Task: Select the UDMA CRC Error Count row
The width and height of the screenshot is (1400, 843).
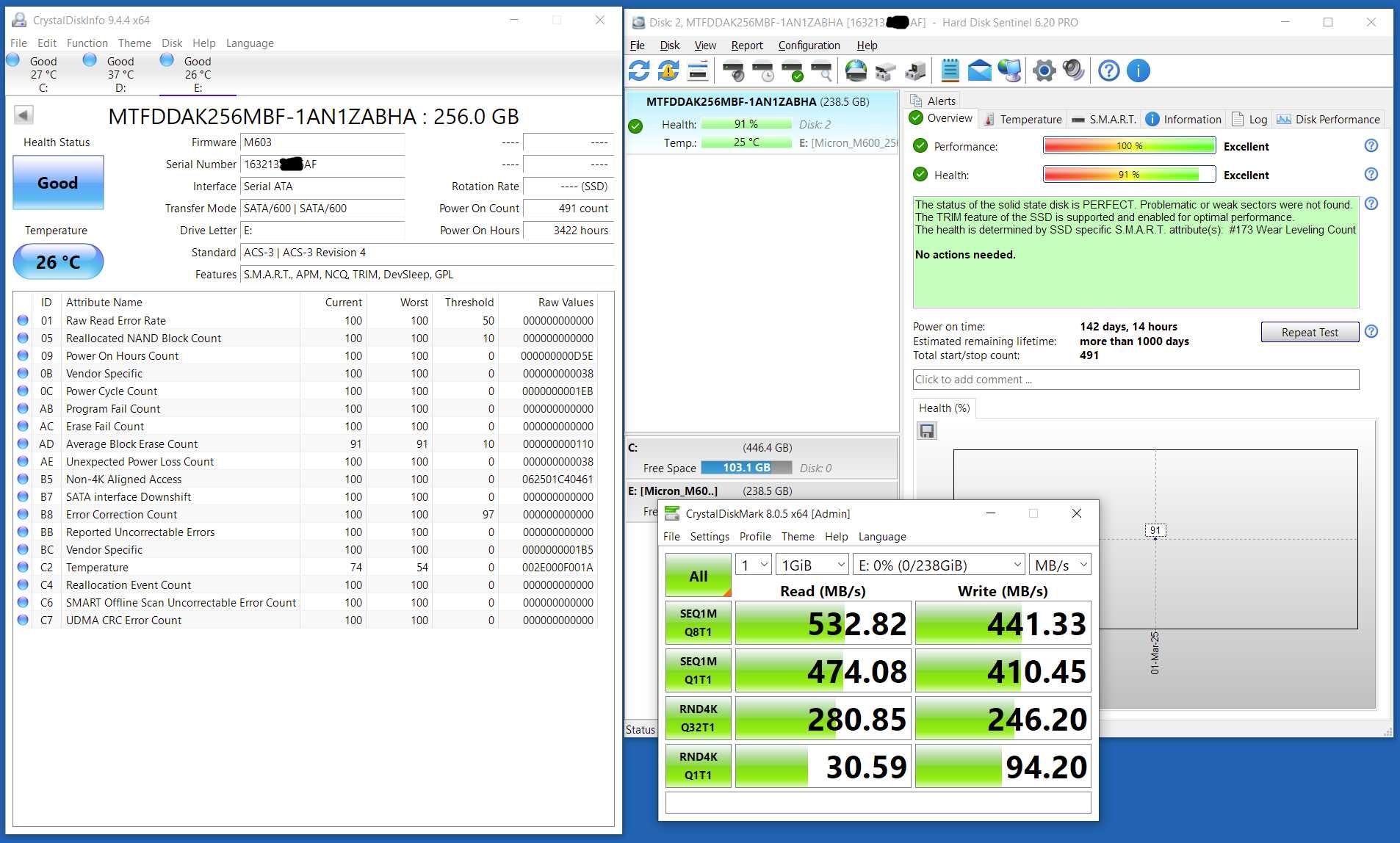Action: [306, 620]
